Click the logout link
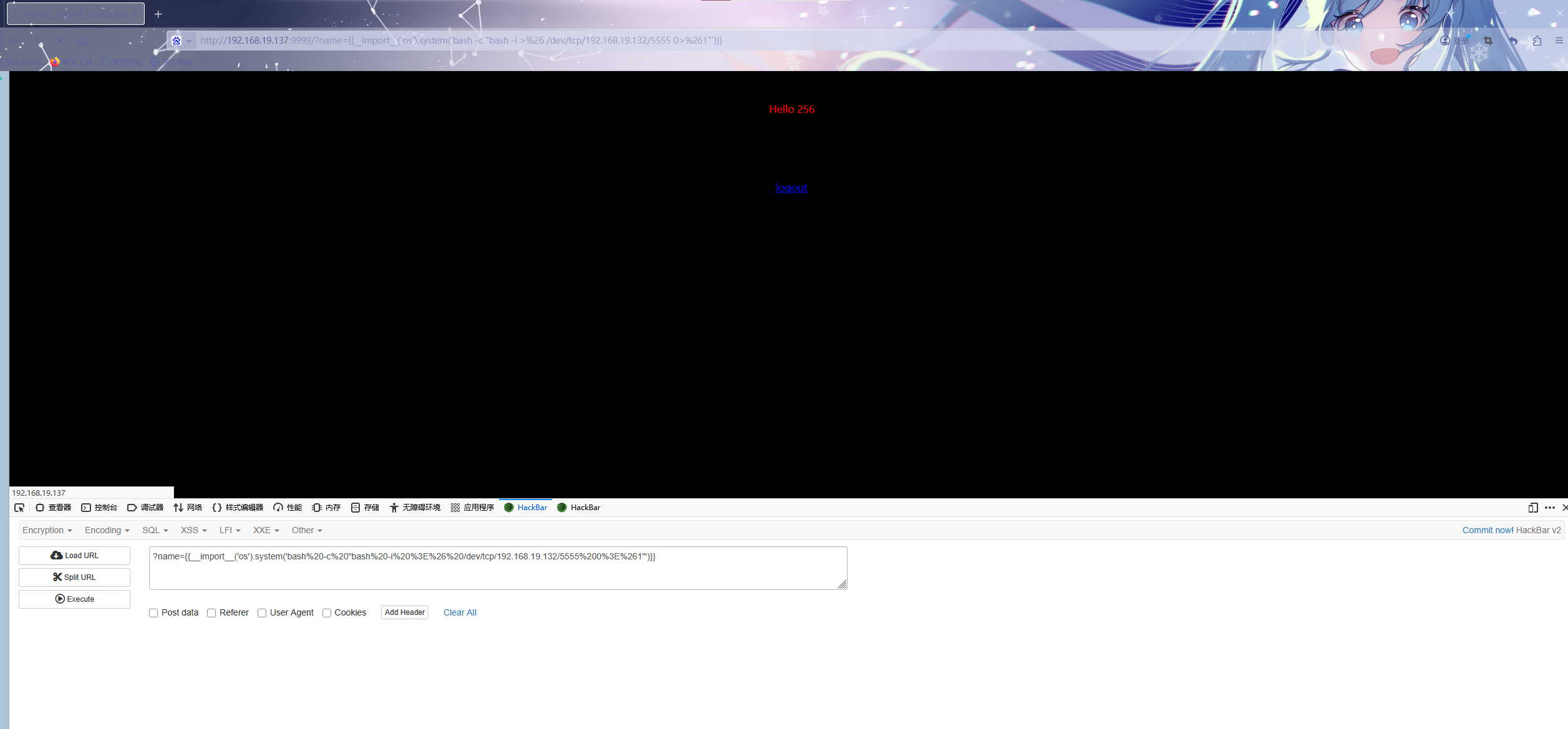The height and width of the screenshot is (729, 1568). tap(791, 188)
